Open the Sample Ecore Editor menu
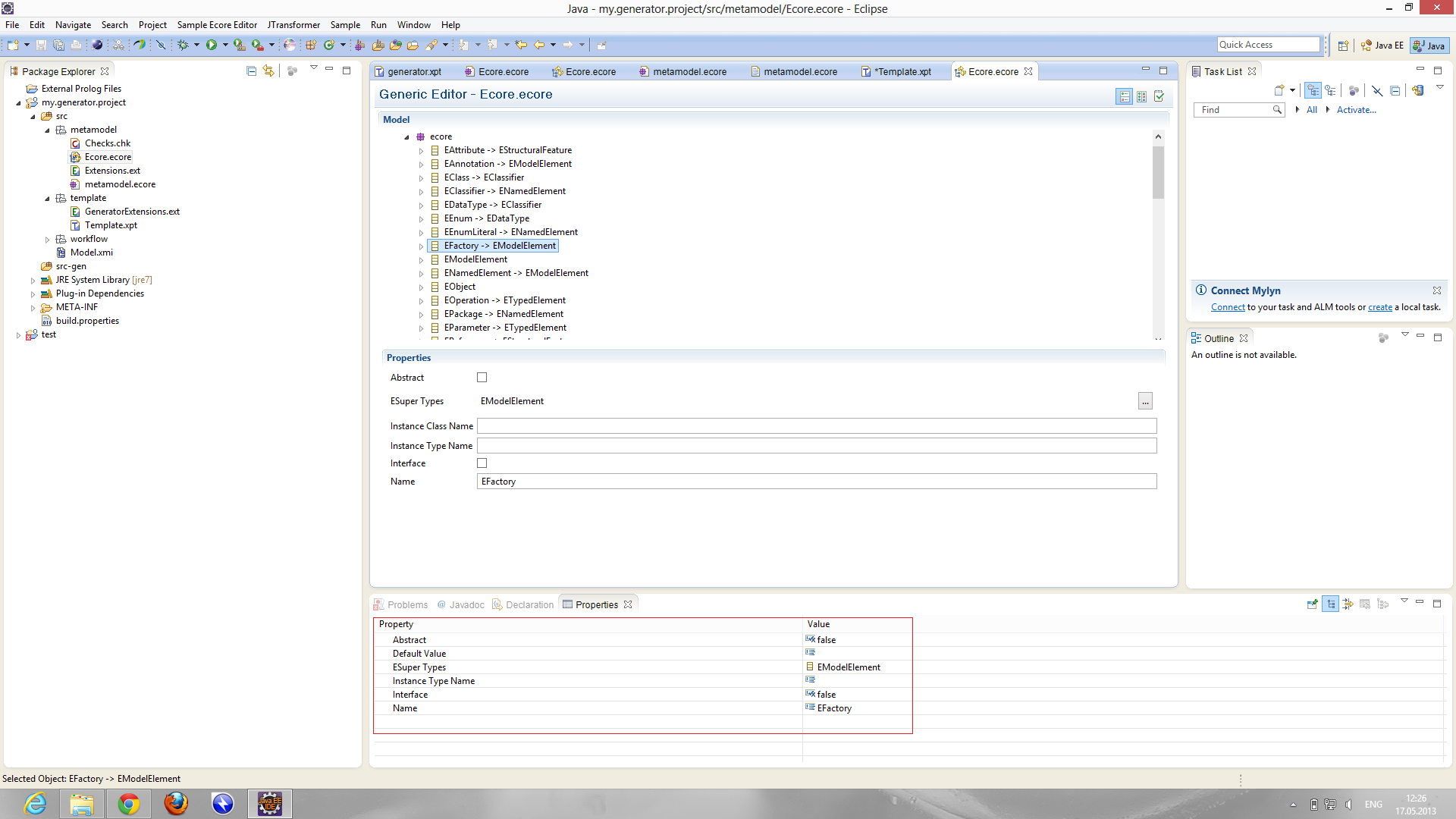This screenshot has height=819, width=1456. (x=217, y=25)
